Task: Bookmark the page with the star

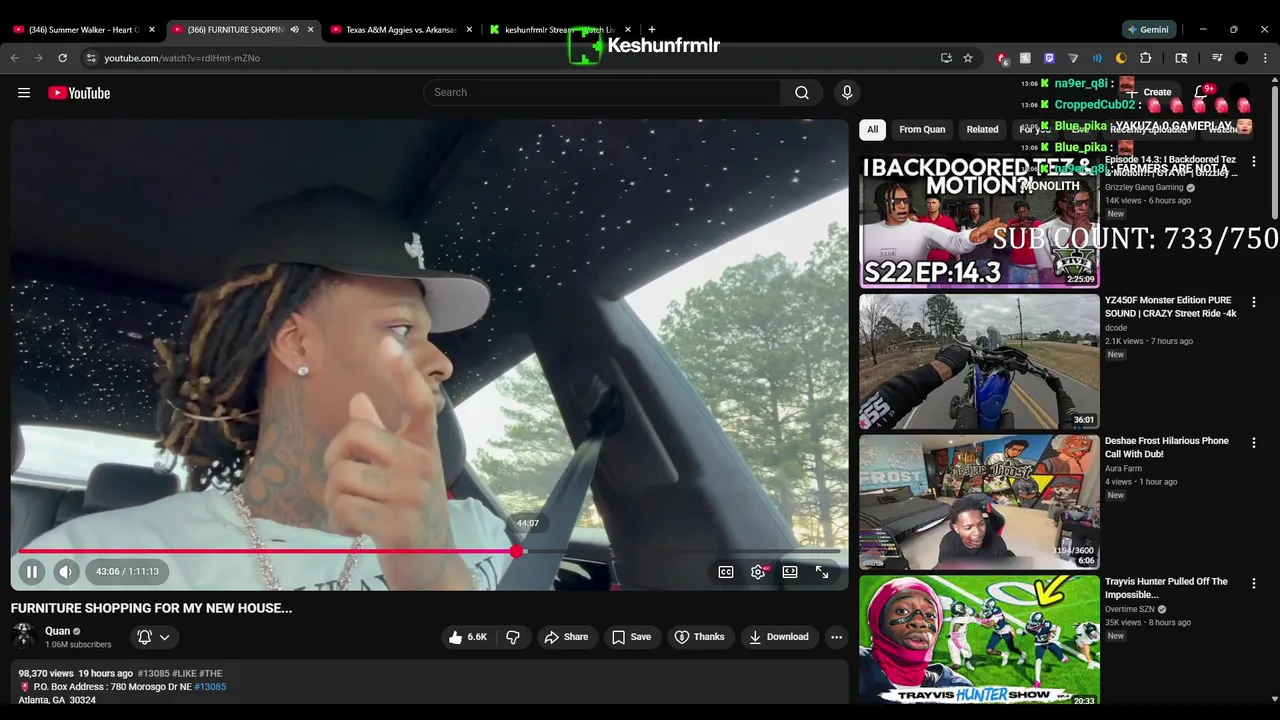Action: click(968, 58)
